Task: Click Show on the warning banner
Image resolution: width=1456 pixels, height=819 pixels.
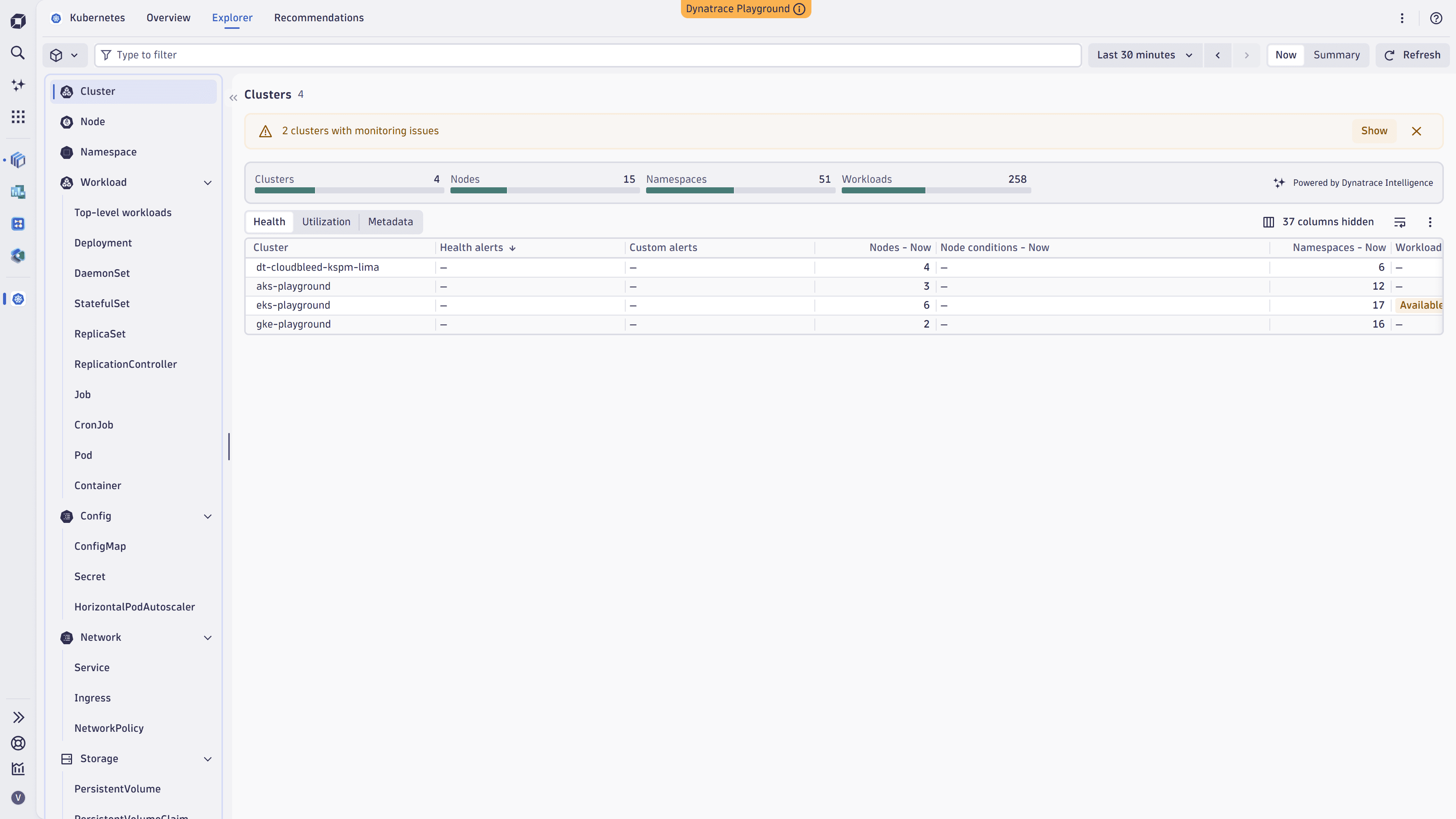Action: 1374,130
